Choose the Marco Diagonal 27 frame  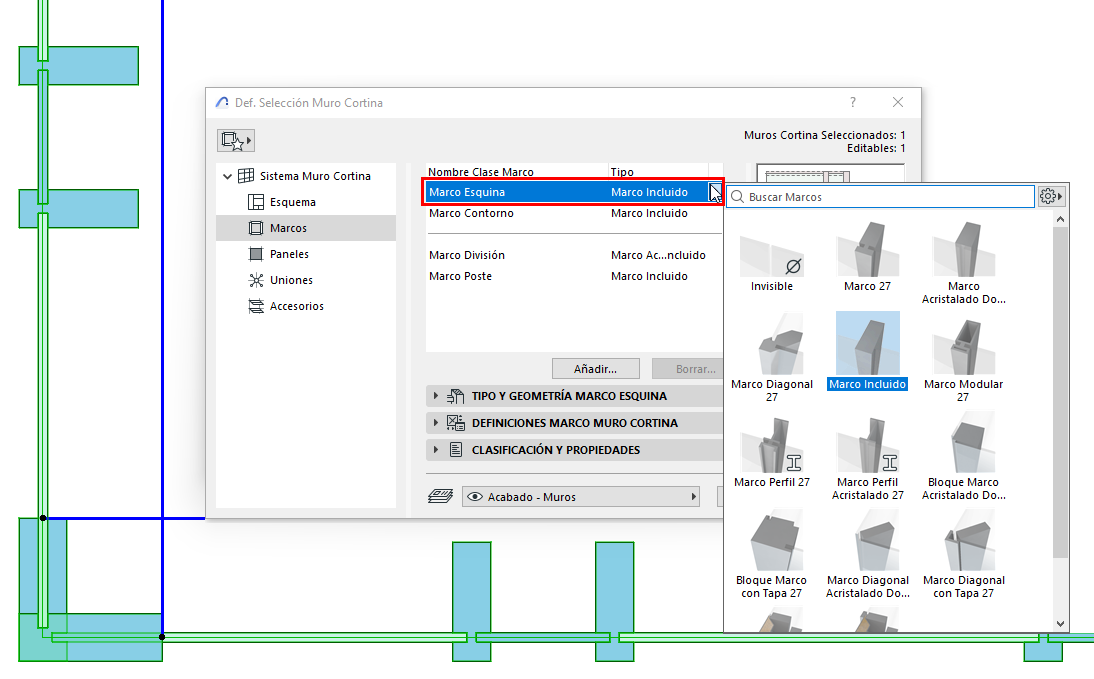[772, 357]
